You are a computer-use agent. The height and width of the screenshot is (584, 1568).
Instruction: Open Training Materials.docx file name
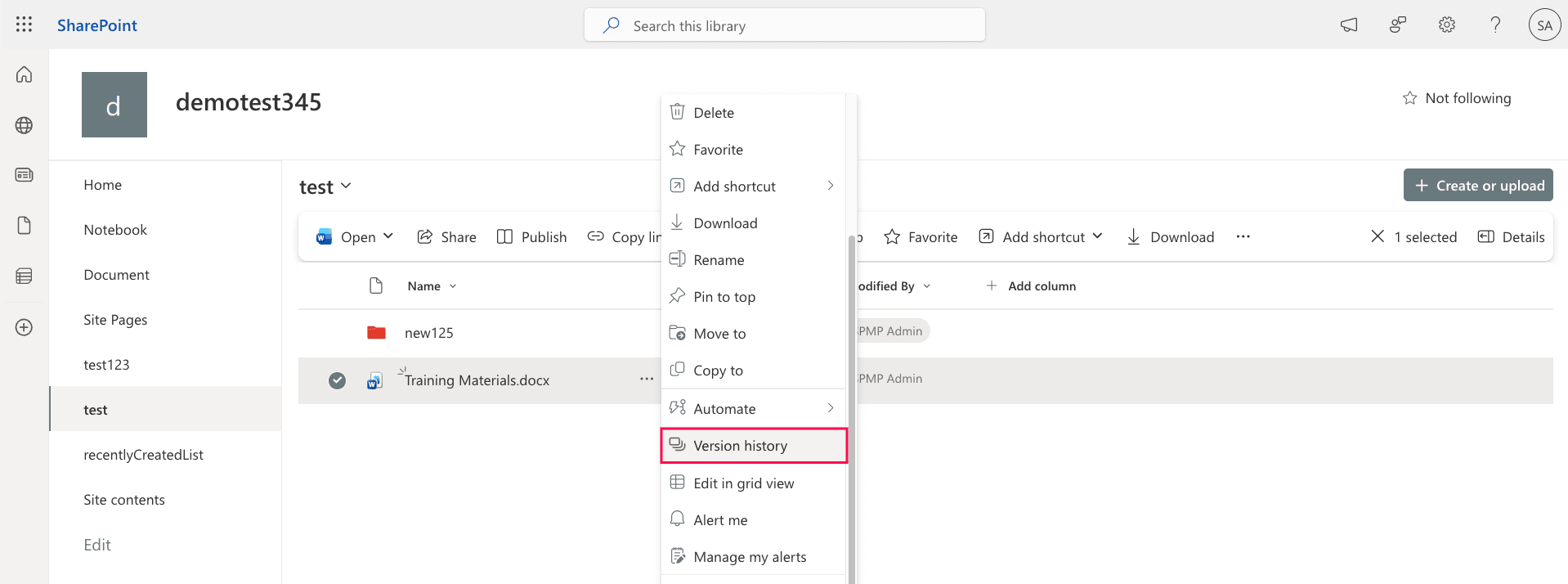477,380
